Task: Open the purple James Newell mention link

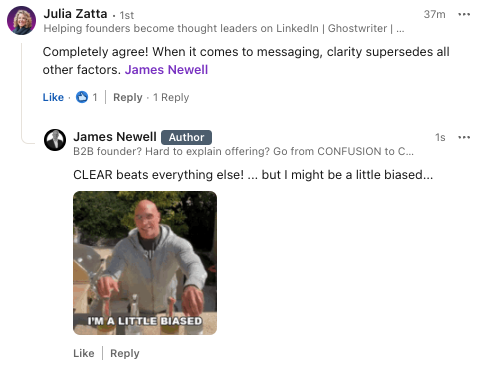Action: pyautogui.click(x=166, y=70)
